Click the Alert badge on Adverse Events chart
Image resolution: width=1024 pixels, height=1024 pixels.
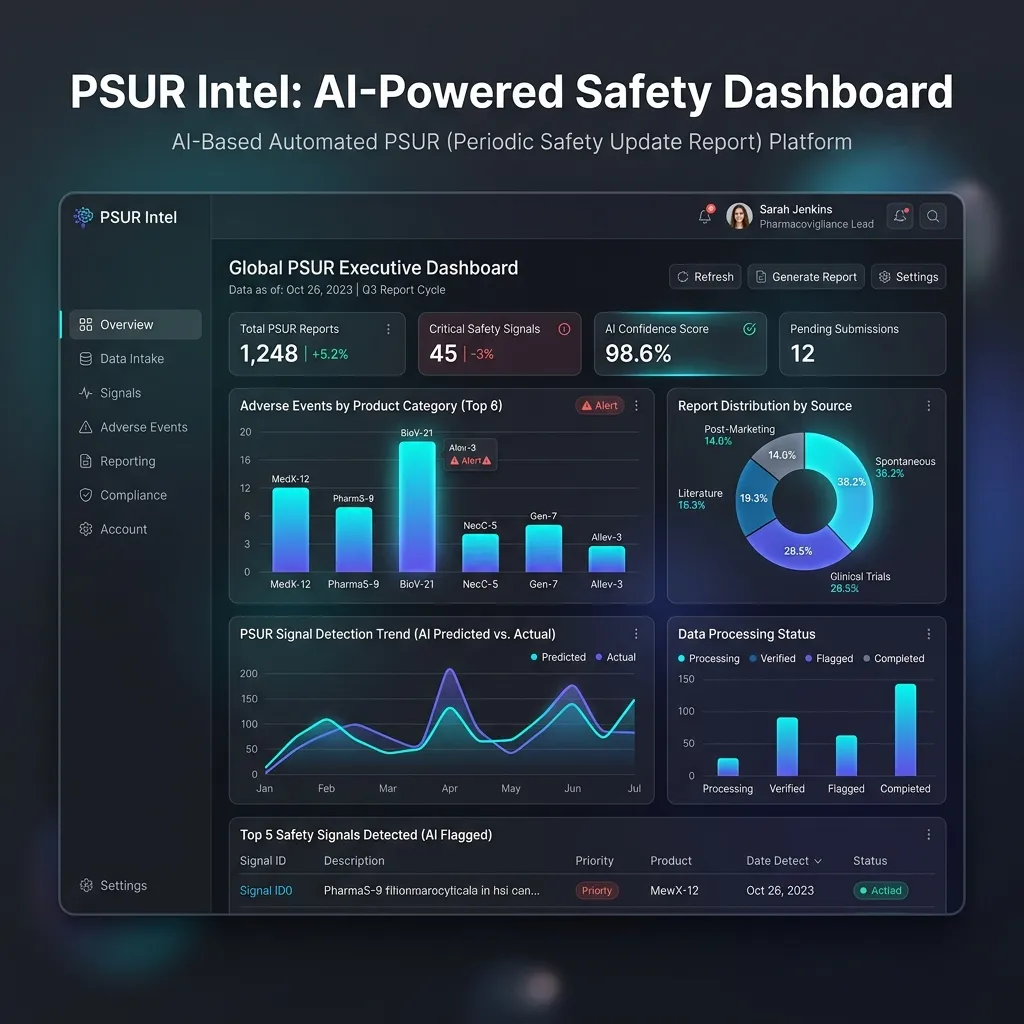(x=600, y=406)
